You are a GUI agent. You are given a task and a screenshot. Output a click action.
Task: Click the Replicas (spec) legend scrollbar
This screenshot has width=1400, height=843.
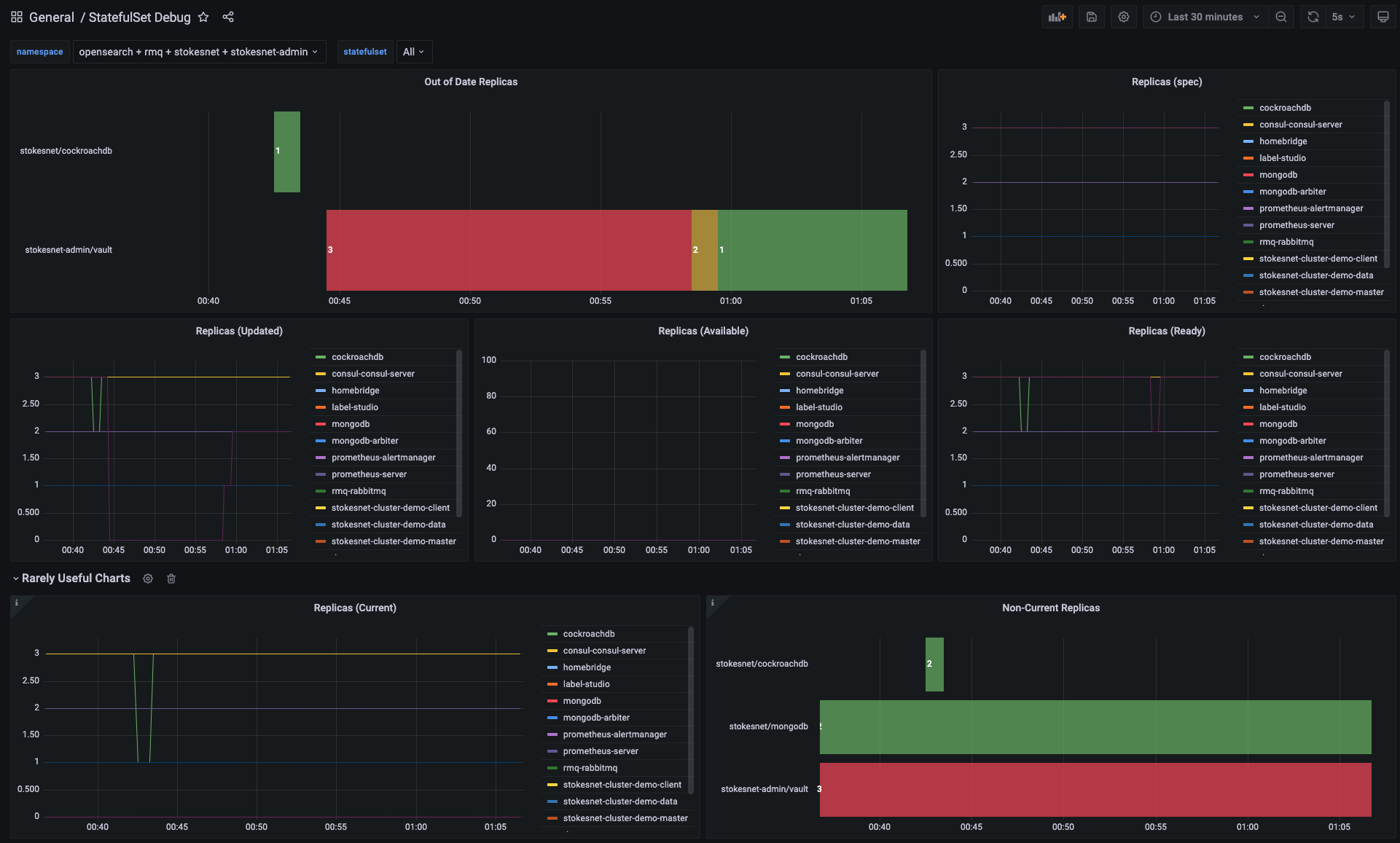pos(1386,184)
